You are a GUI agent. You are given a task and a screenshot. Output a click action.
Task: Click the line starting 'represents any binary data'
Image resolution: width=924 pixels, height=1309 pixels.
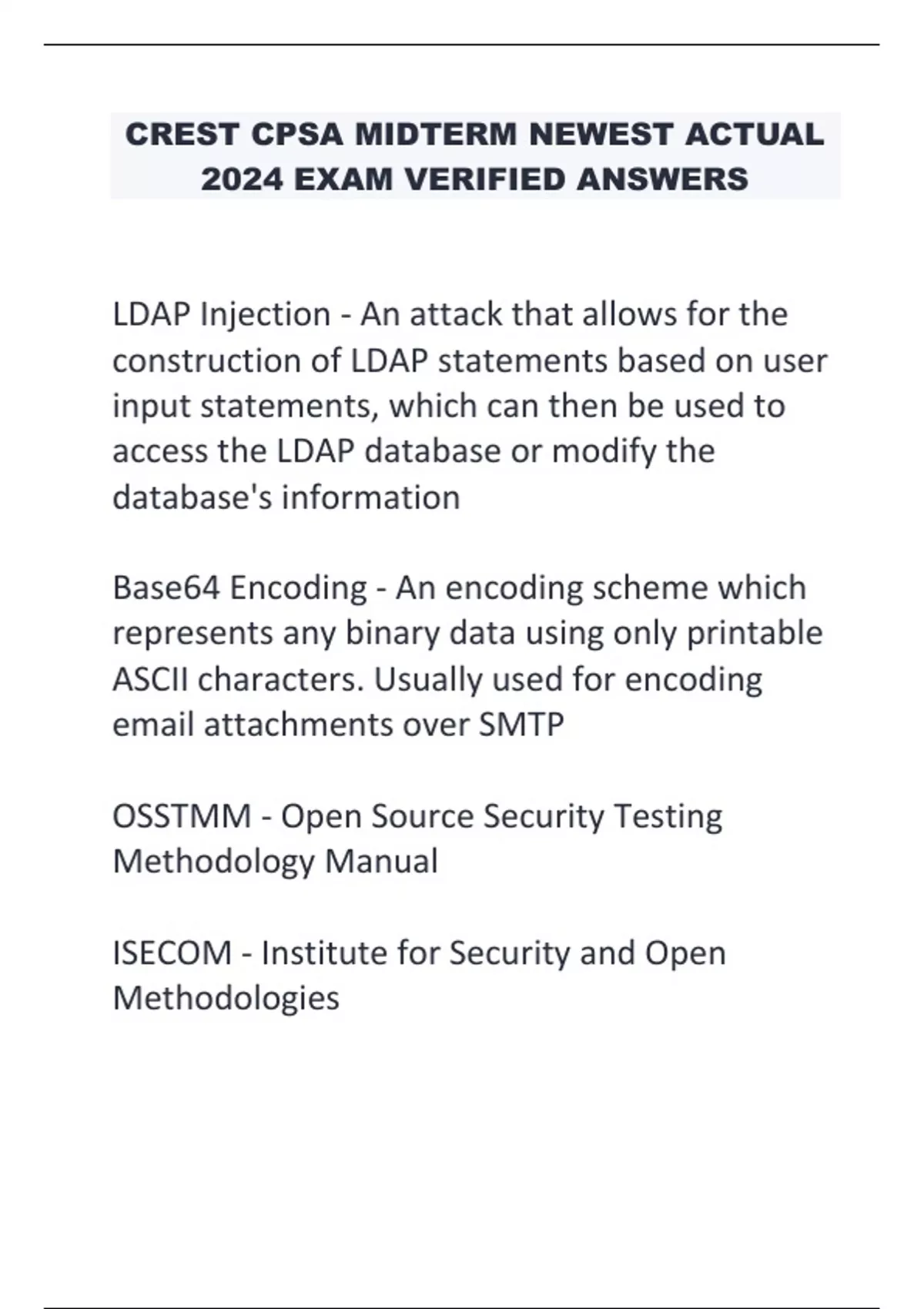[467, 633]
